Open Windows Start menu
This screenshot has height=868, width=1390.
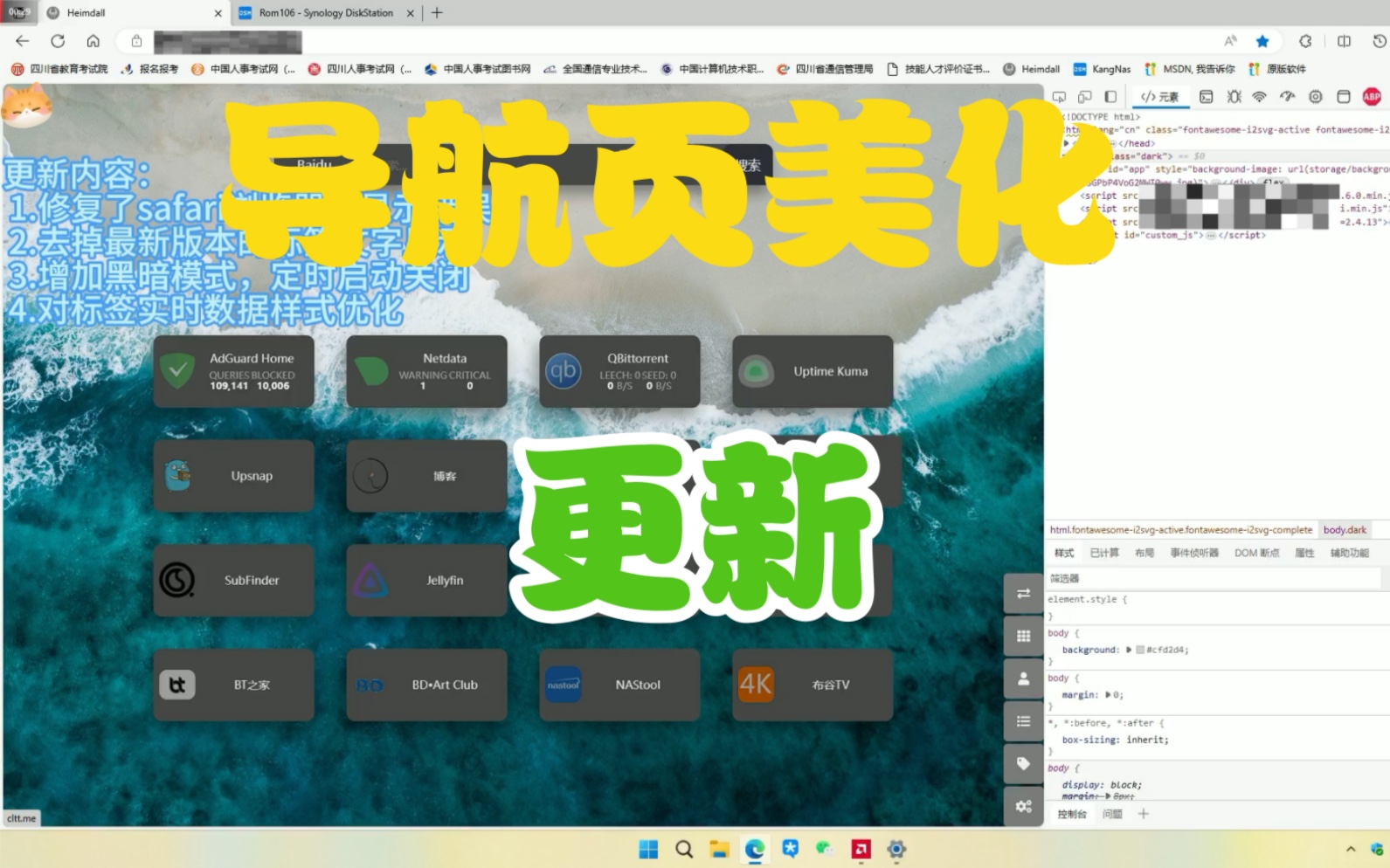pos(648,849)
